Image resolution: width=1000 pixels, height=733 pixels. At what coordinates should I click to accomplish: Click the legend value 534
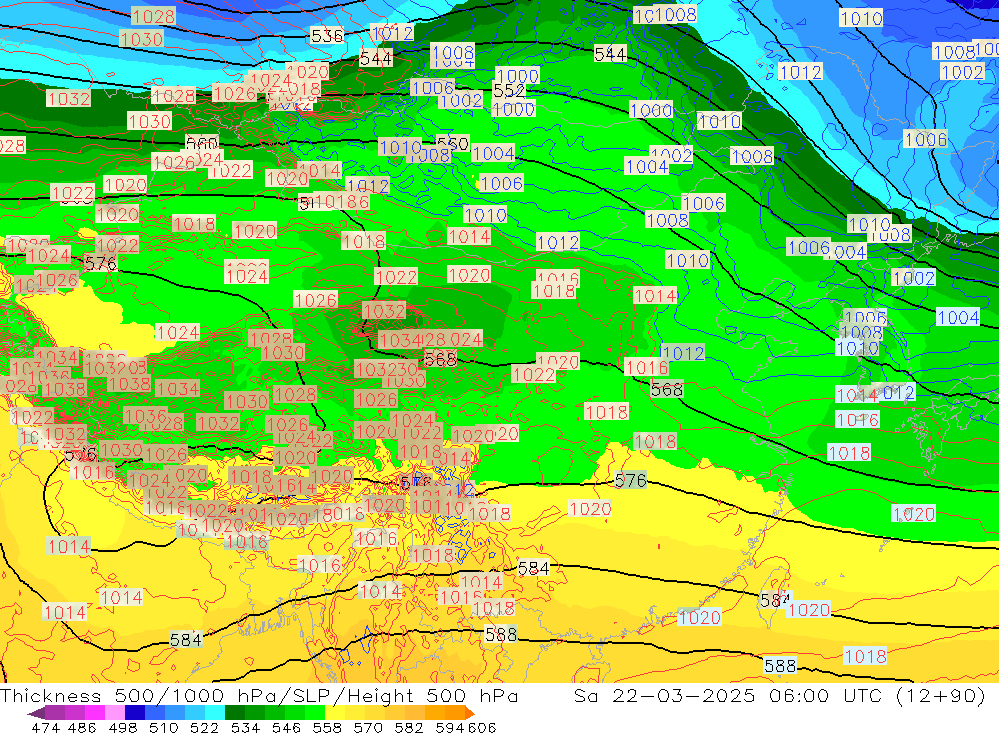click(245, 727)
